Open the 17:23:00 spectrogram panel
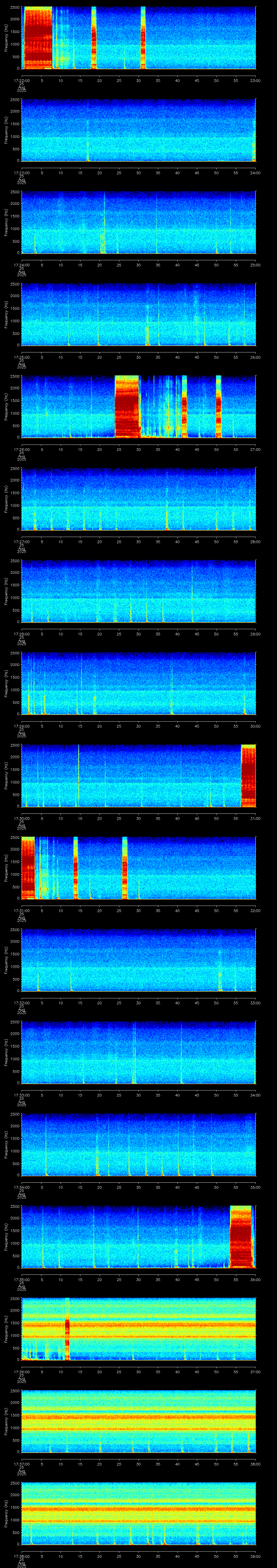The image size is (277, 1568). pyautogui.click(x=138, y=130)
